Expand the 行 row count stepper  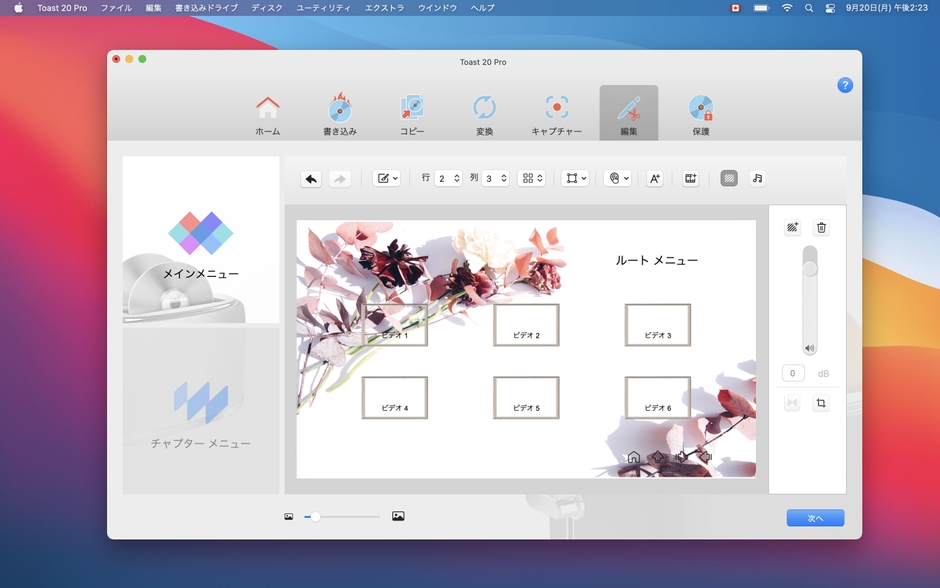pos(455,178)
